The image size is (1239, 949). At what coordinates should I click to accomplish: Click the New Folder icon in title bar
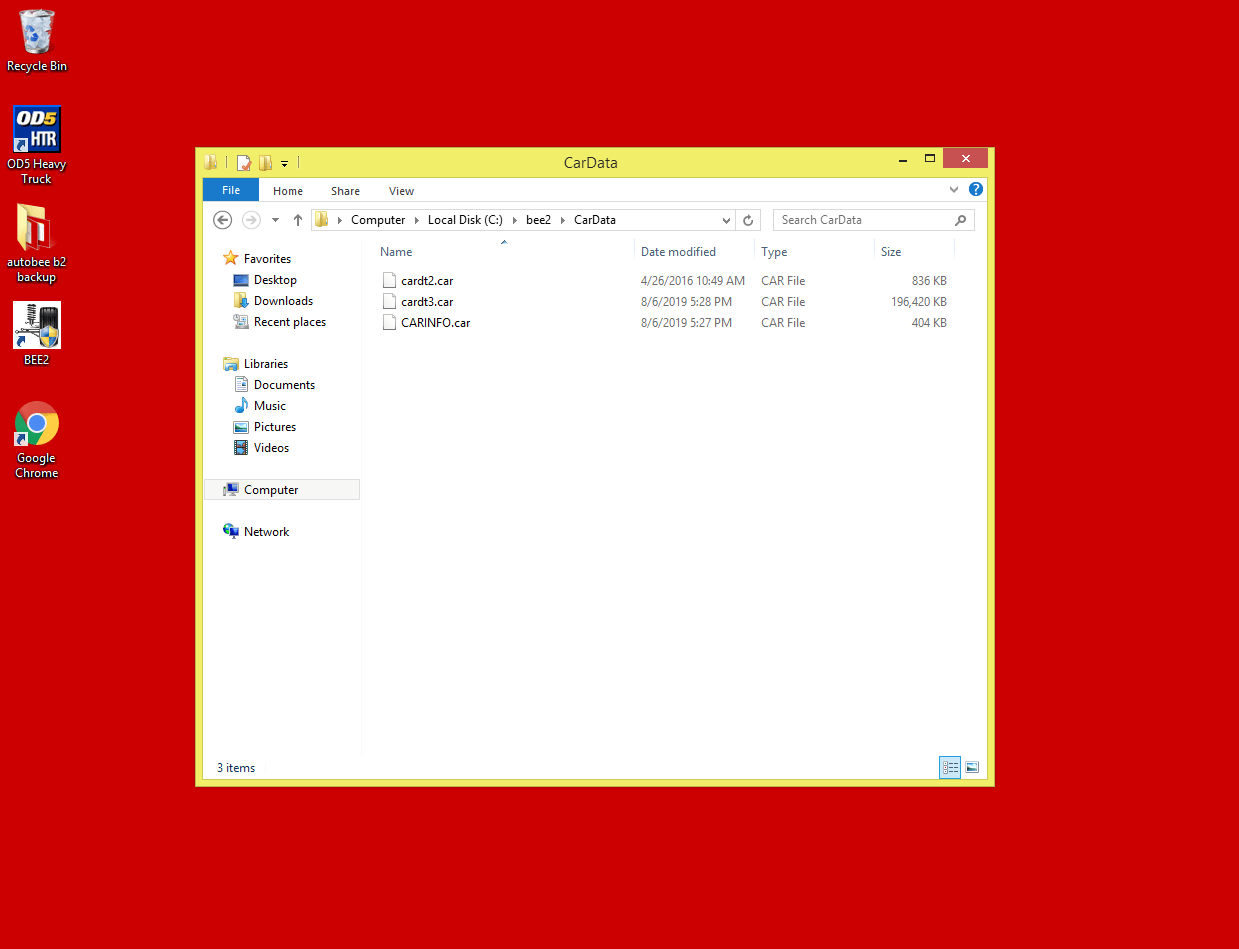[x=265, y=162]
